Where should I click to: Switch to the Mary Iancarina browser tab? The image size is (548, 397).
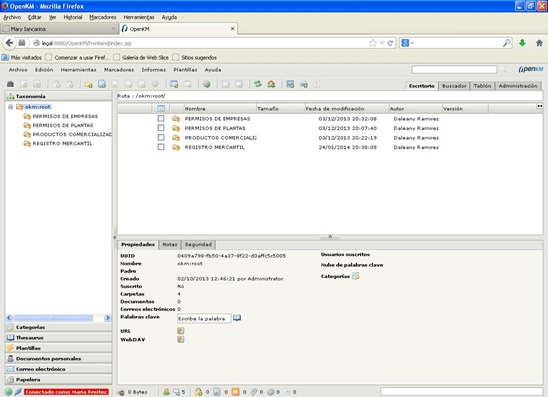pyautogui.click(x=59, y=29)
